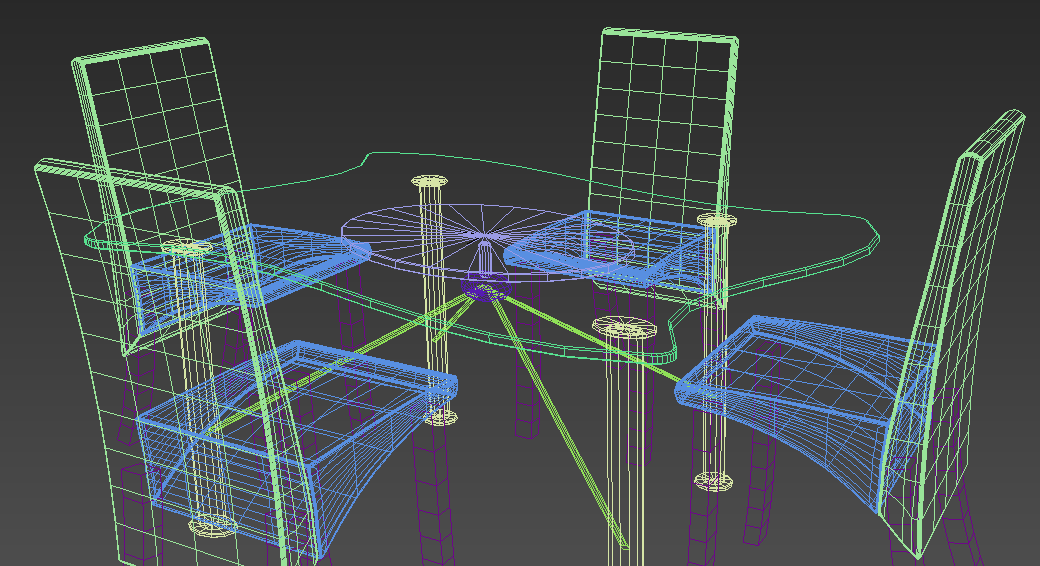This screenshot has height=566, width=1040.
Task: Select the front table leg's top cap
Action: coord(621,326)
